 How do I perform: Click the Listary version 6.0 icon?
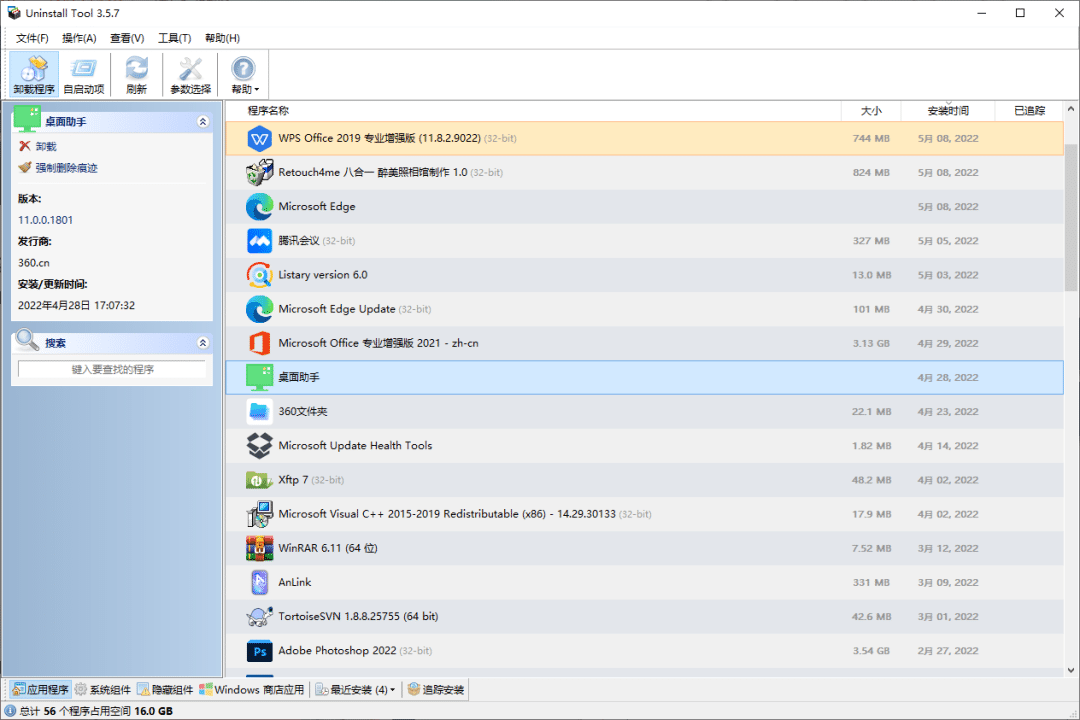[259, 275]
